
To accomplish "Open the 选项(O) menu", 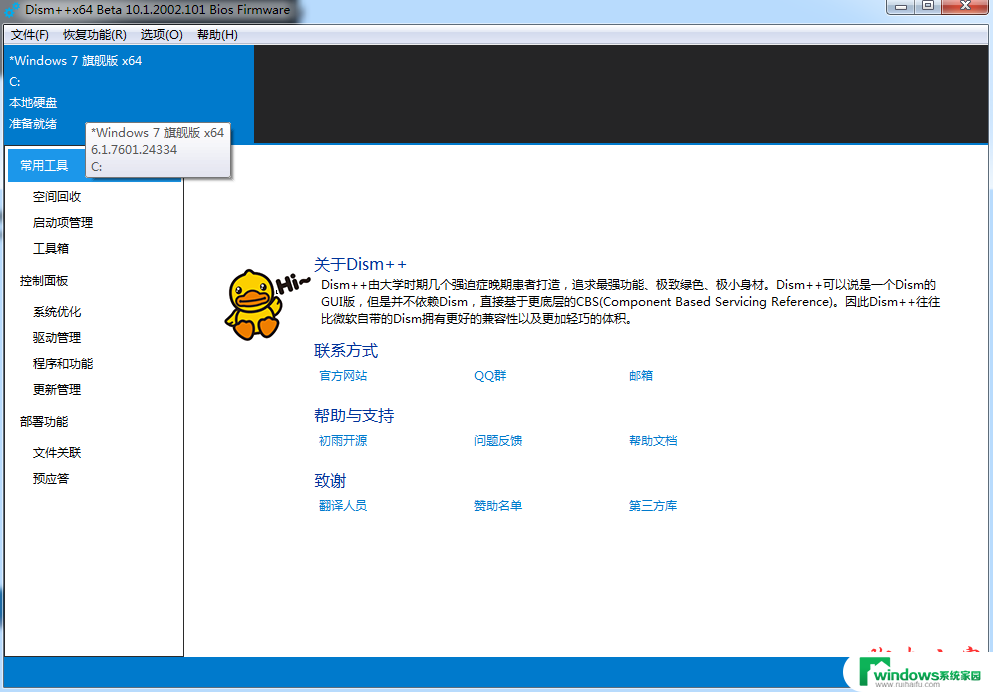I will click(x=161, y=35).
